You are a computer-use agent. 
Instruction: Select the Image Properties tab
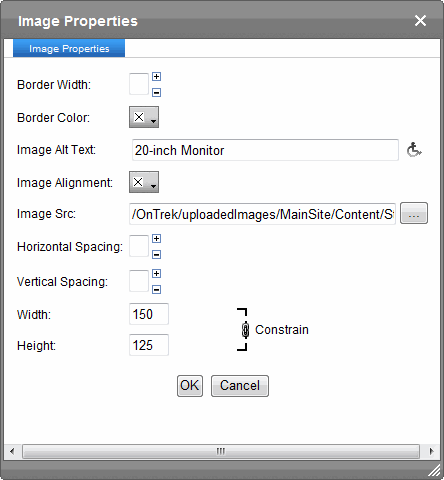point(69,48)
